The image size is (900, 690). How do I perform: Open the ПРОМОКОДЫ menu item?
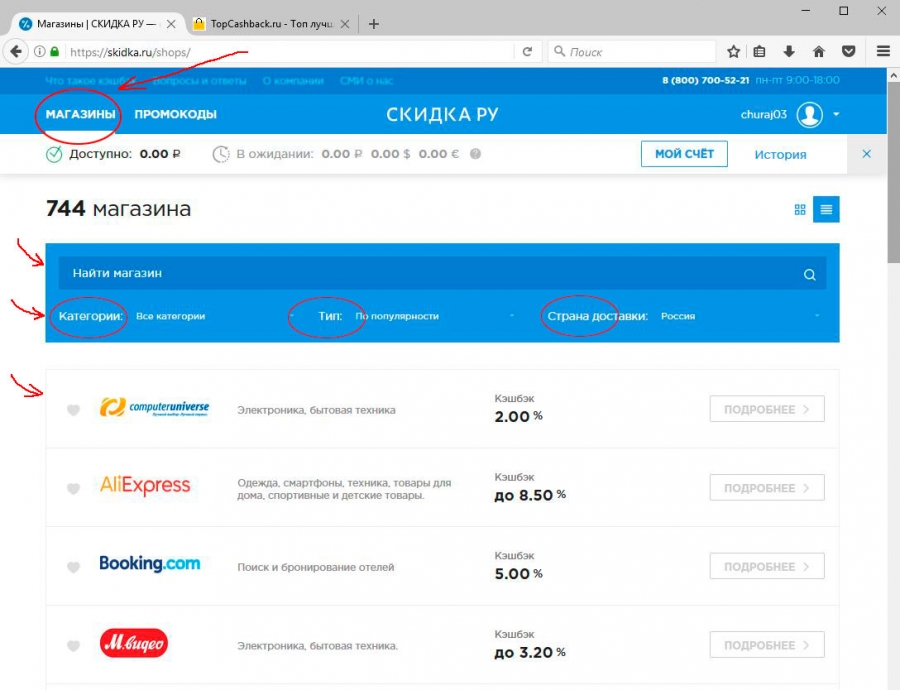pyautogui.click(x=175, y=114)
